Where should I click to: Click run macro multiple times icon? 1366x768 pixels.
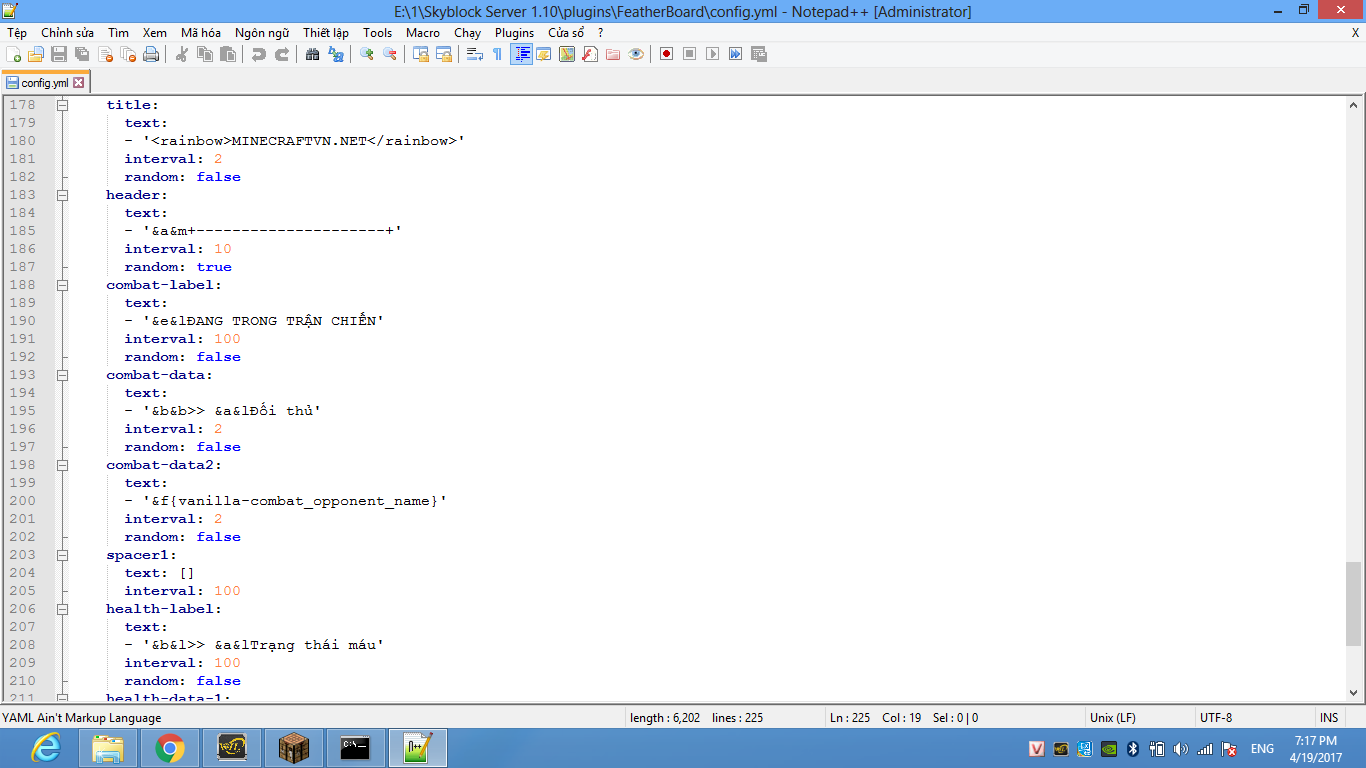click(736, 54)
